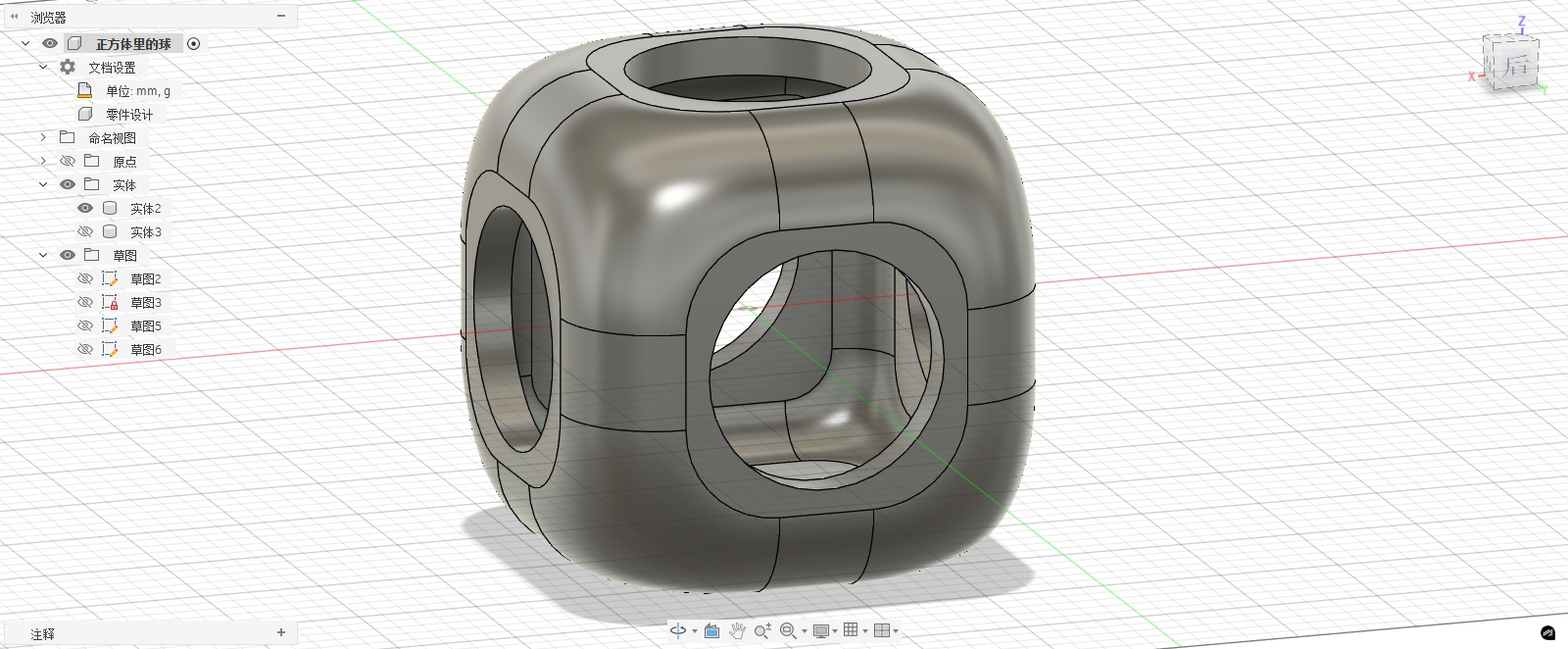Click the 实体2 body cylinder icon
The height and width of the screenshot is (649, 1568).
tap(110, 208)
